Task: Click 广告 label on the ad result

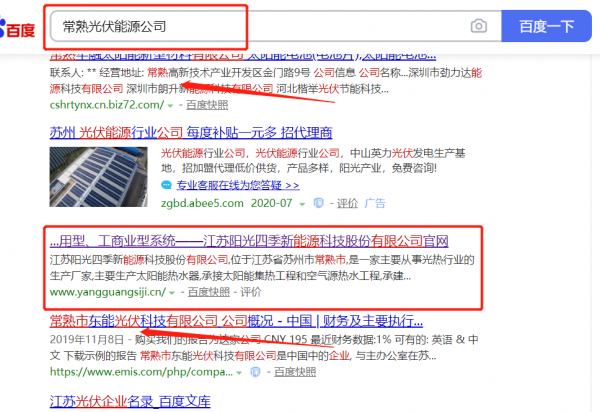Action: (375, 203)
